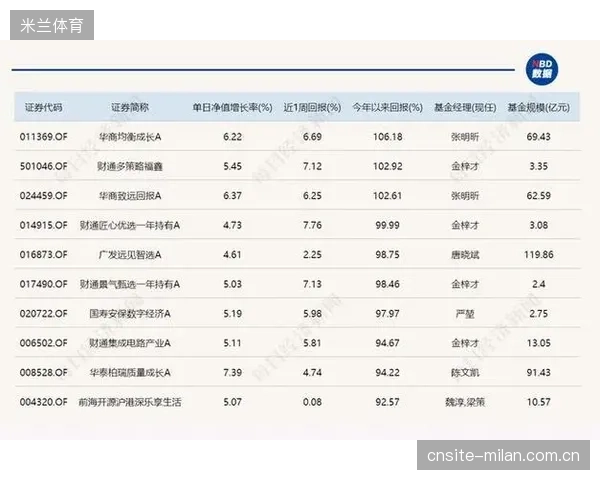Viewport: 600px width, 480px height.
Task: Click daily growth value 6.22
Action: pos(232,137)
